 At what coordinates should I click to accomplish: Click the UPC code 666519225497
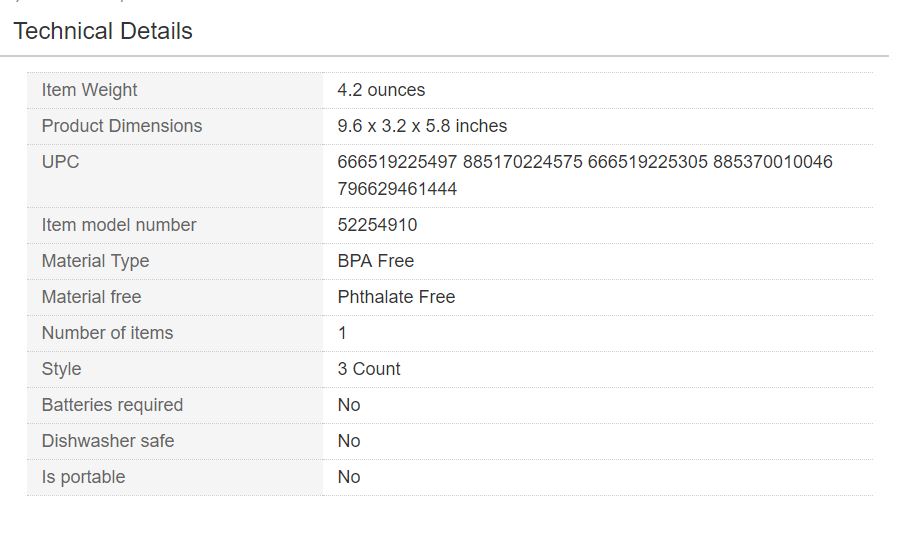click(397, 162)
